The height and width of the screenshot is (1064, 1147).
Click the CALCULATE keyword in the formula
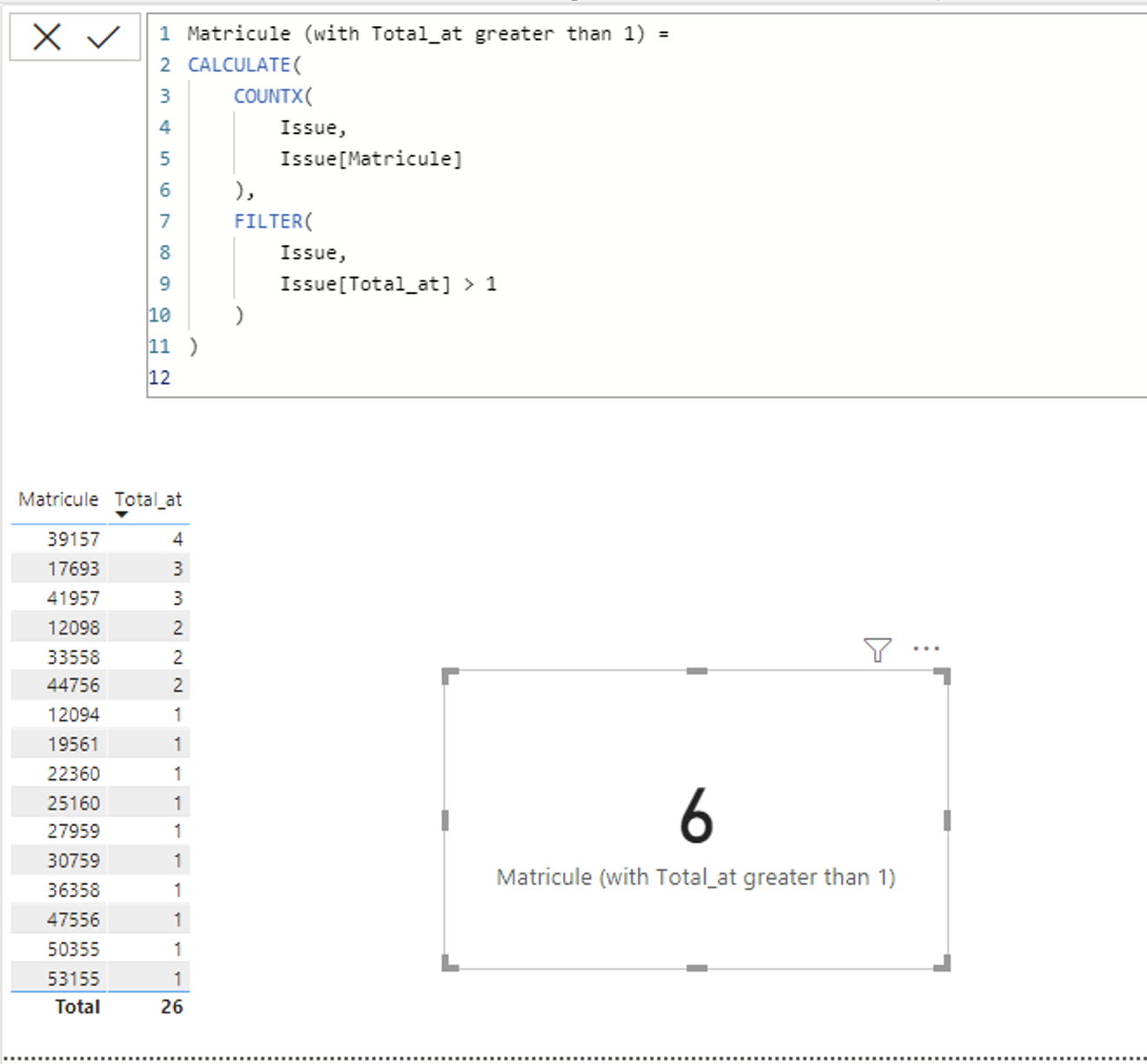(x=239, y=65)
